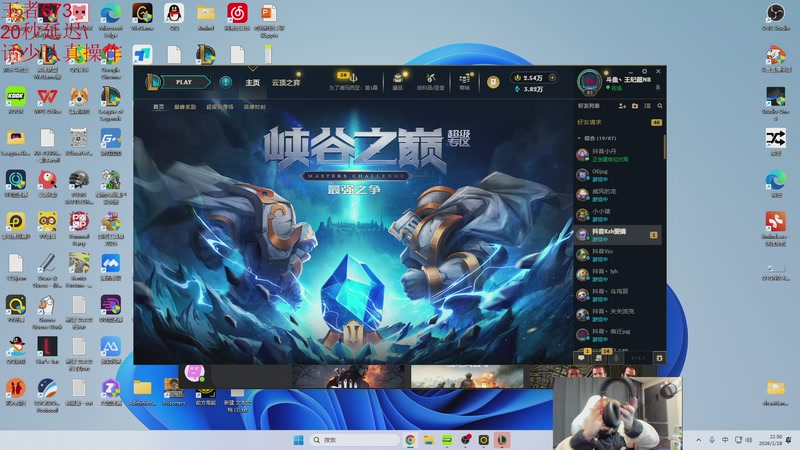
Task: Click the Windows Start button on taskbar
Action: (x=299, y=440)
